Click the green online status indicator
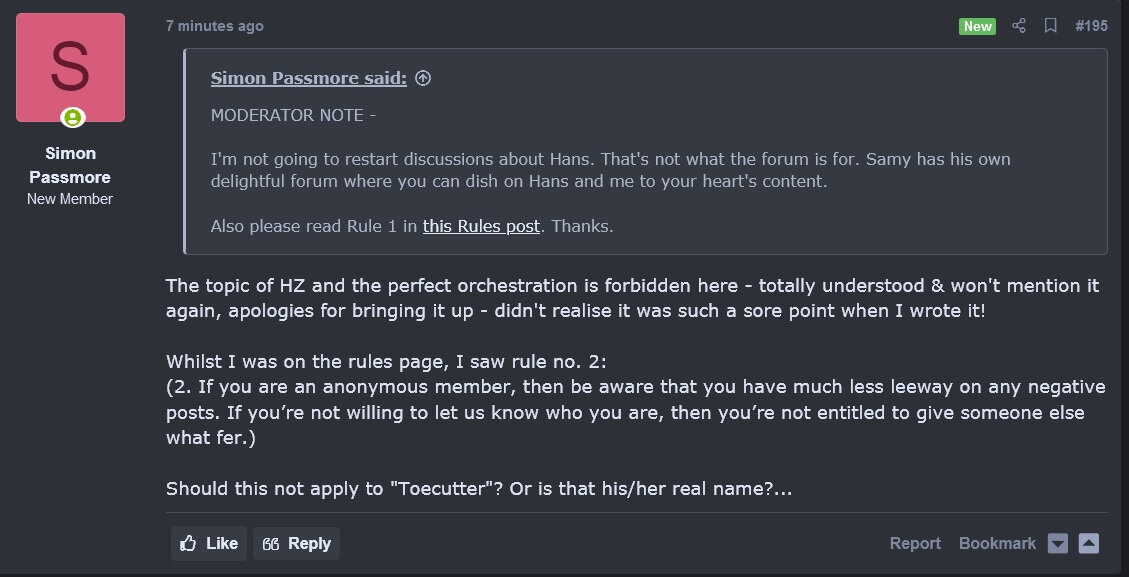This screenshot has height=577, width=1129. pos(72,118)
